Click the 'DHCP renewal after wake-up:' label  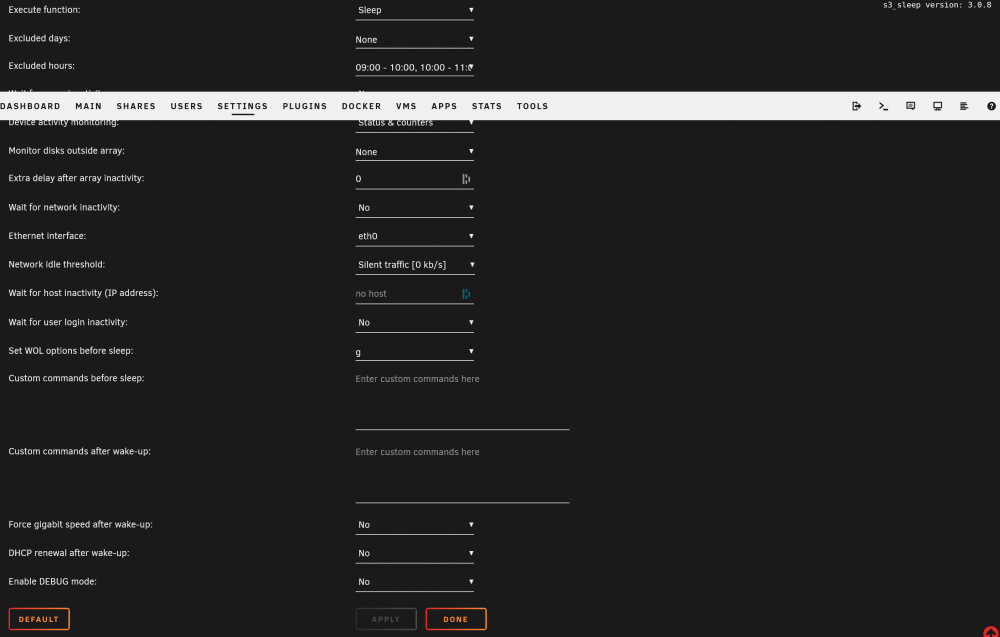pyautogui.click(x=69, y=553)
